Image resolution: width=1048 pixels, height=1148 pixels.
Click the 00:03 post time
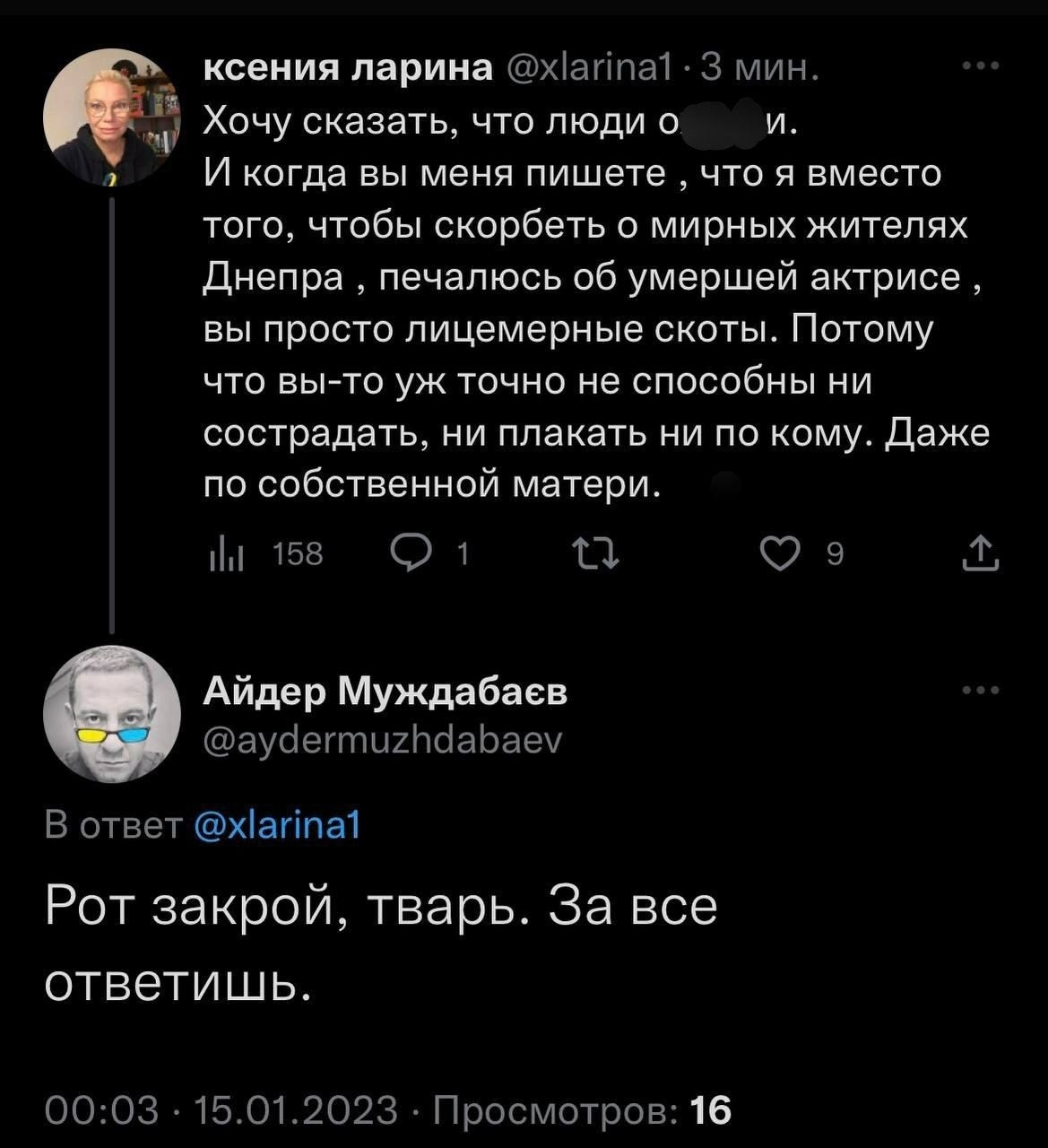coord(101,1110)
